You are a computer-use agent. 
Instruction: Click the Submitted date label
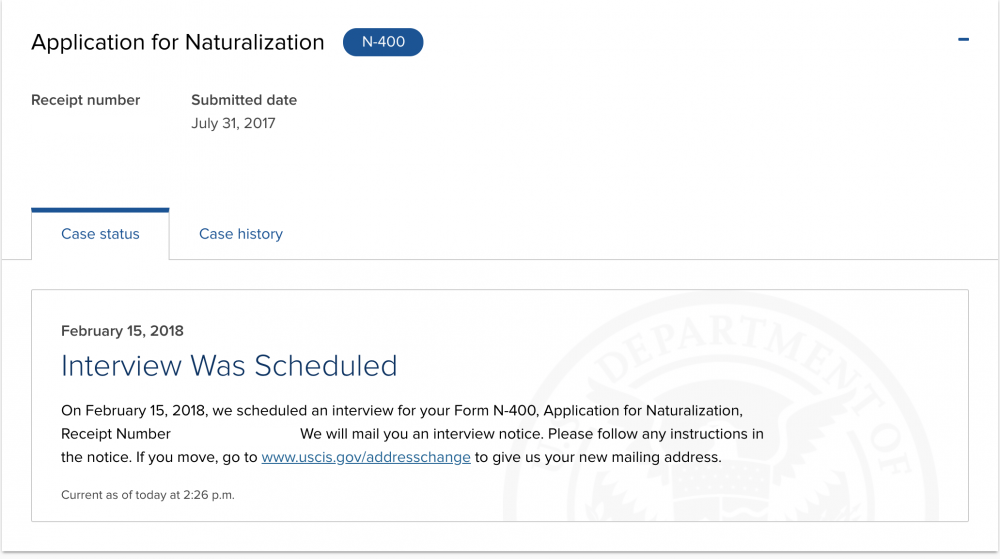pos(244,100)
